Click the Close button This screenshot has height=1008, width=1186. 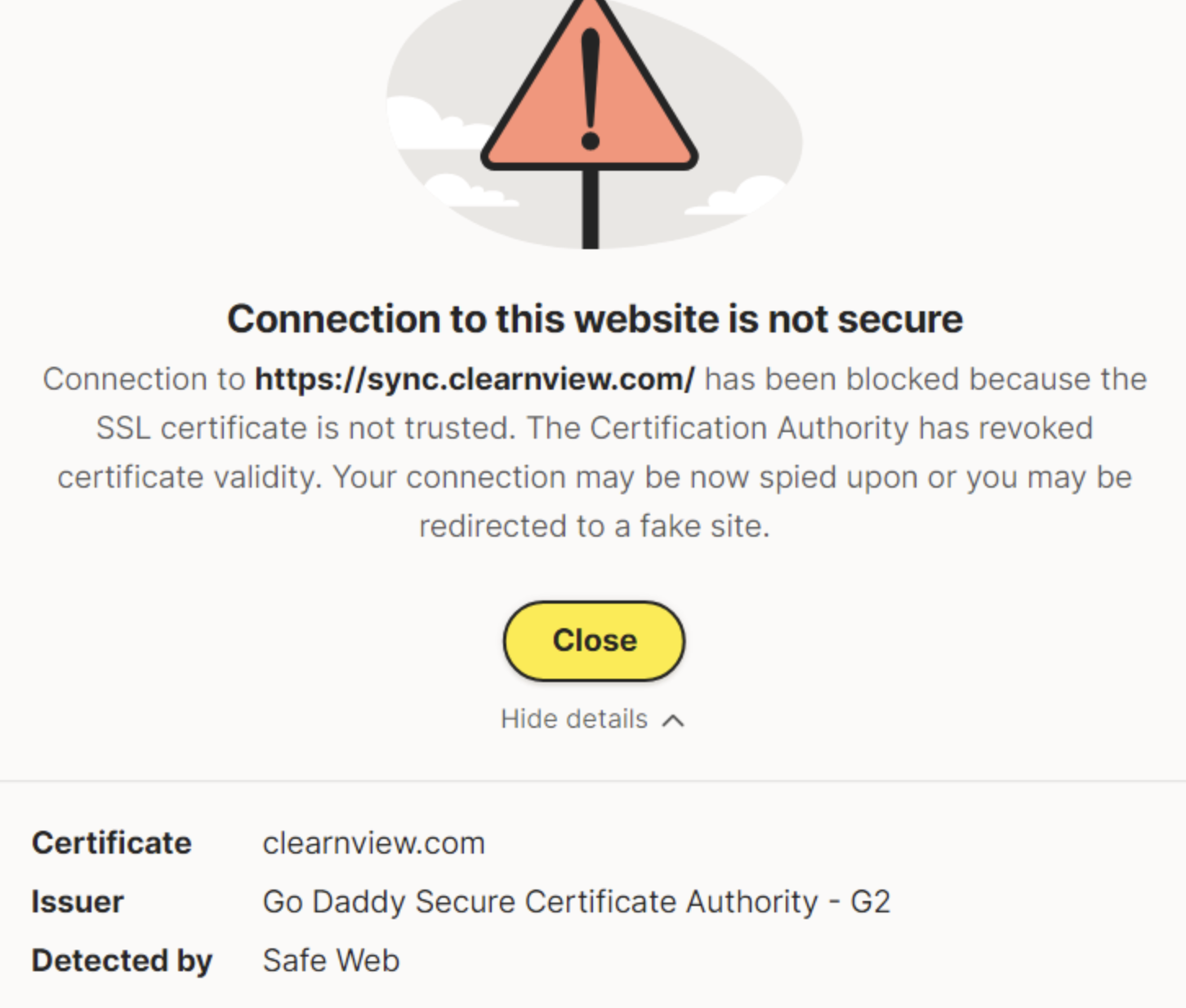pyautogui.click(x=594, y=640)
